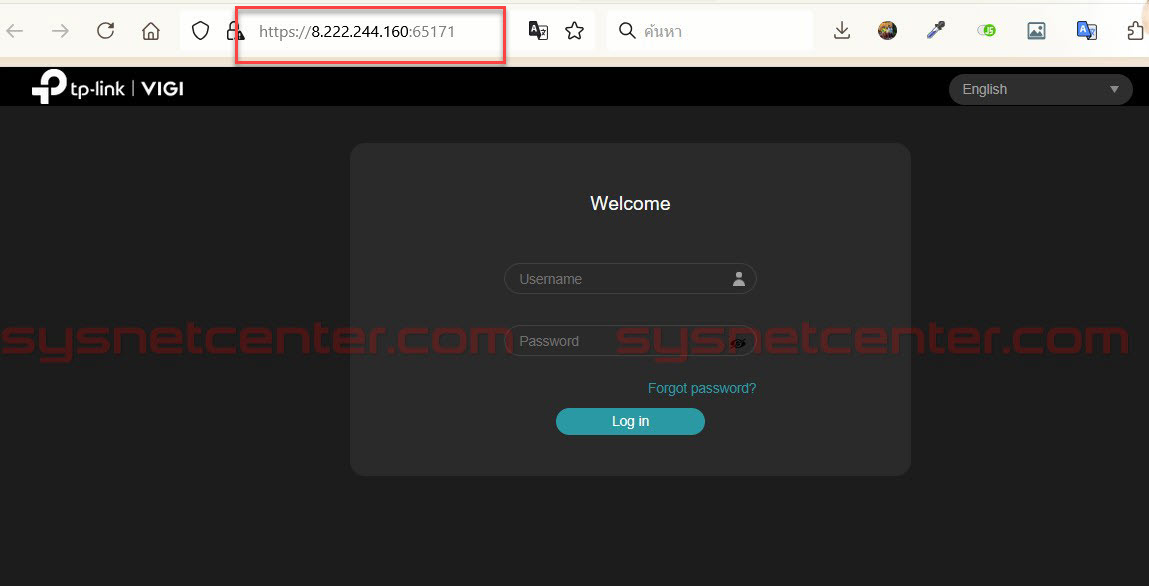
Task: Click the address bar URL
Action: pyautogui.click(x=380, y=31)
